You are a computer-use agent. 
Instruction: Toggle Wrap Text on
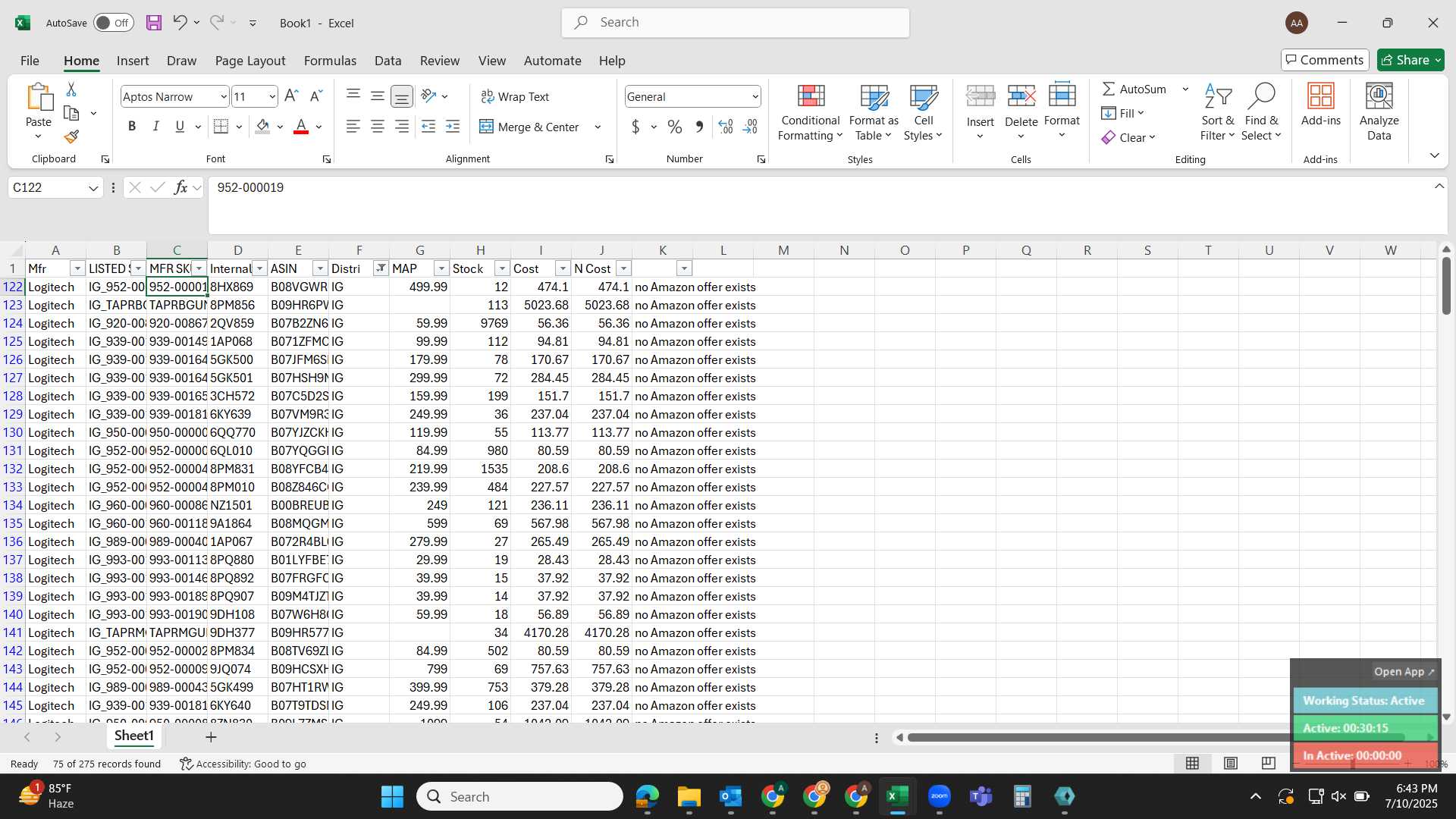(514, 96)
